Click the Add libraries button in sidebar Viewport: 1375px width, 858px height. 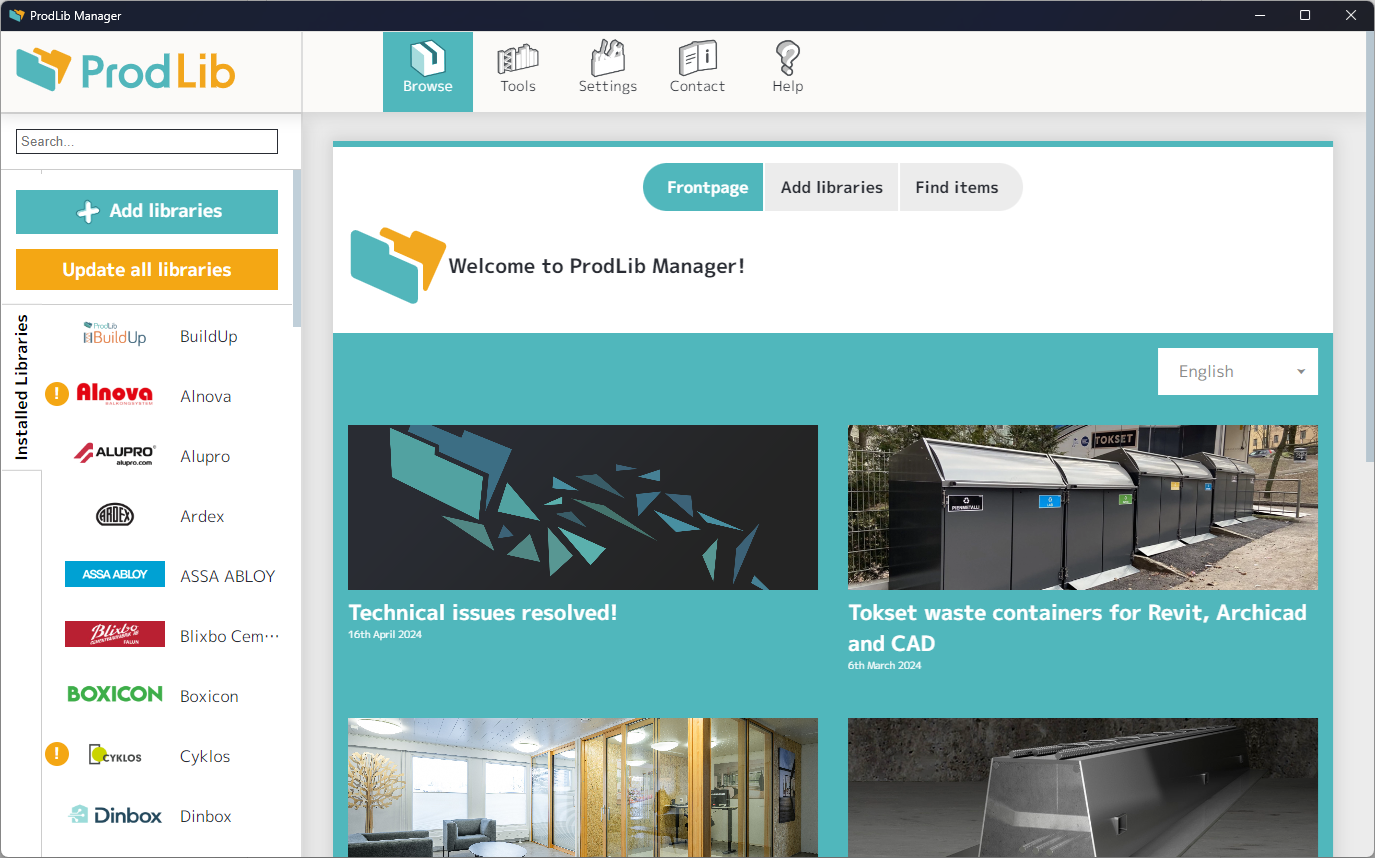pos(147,211)
